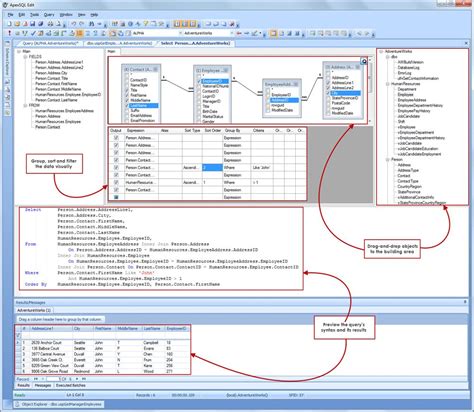474x412 pixels.
Task: Open the Schema Explorer side panel tab
Action: tap(7, 61)
